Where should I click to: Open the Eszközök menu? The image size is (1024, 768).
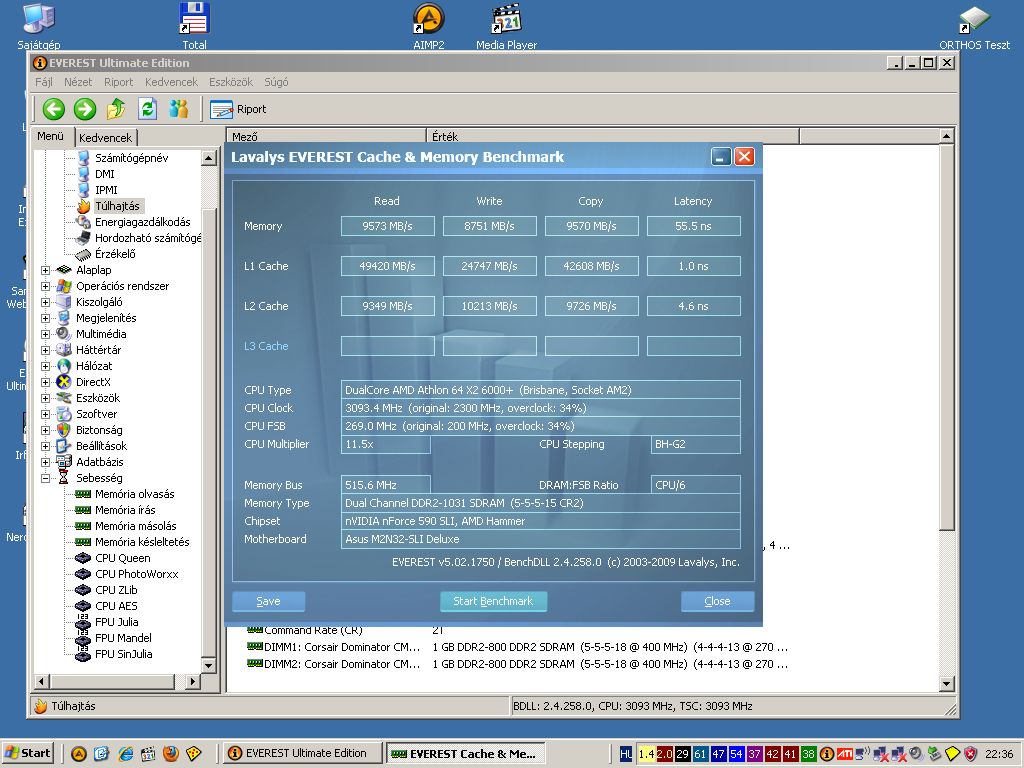(x=231, y=82)
